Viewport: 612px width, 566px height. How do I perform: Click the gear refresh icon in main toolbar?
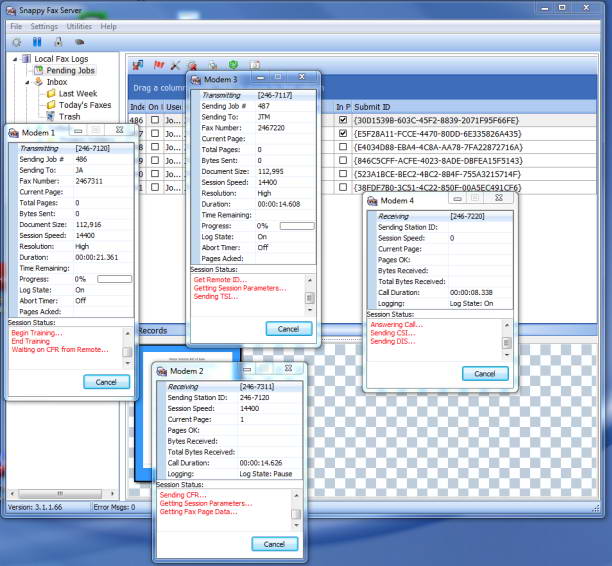pyautogui.click(x=17, y=42)
